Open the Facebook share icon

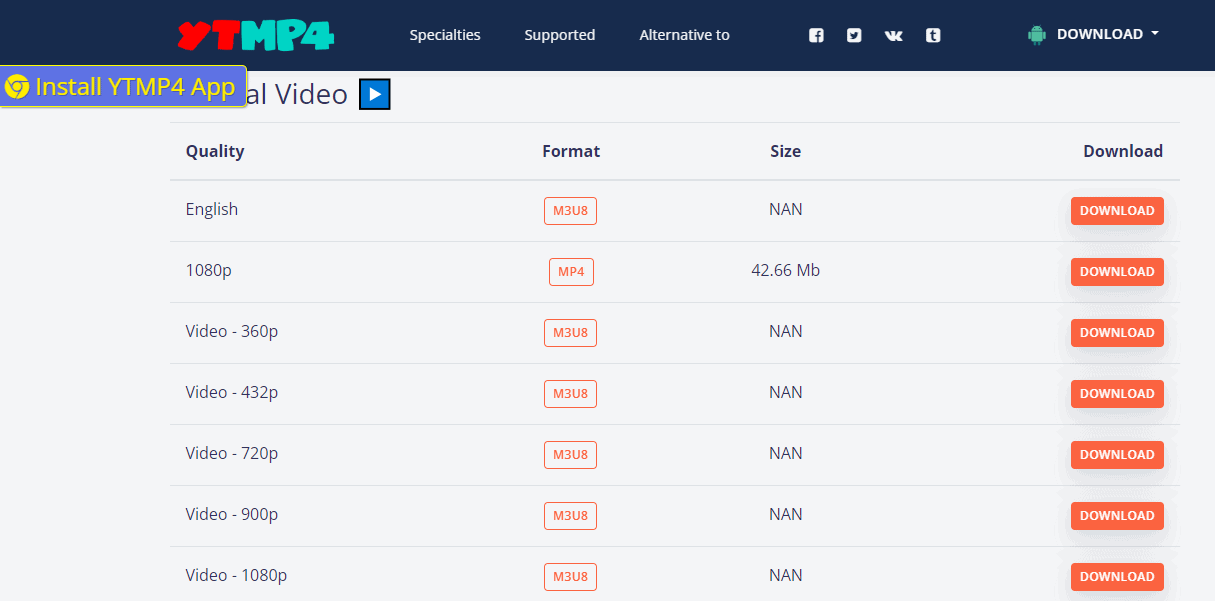click(x=816, y=35)
